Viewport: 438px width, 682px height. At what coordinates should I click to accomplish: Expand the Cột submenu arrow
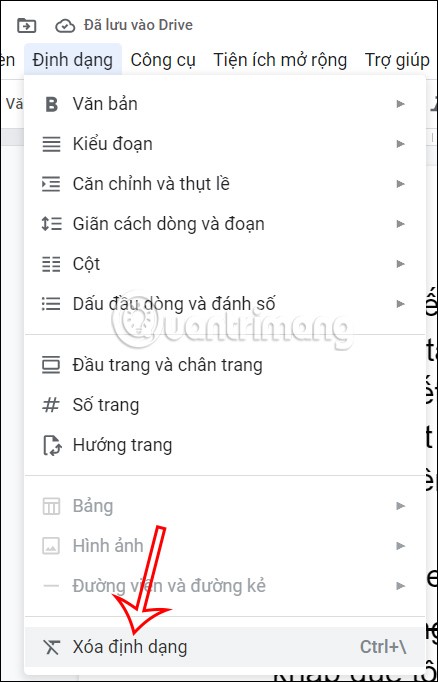click(x=401, y=264)
